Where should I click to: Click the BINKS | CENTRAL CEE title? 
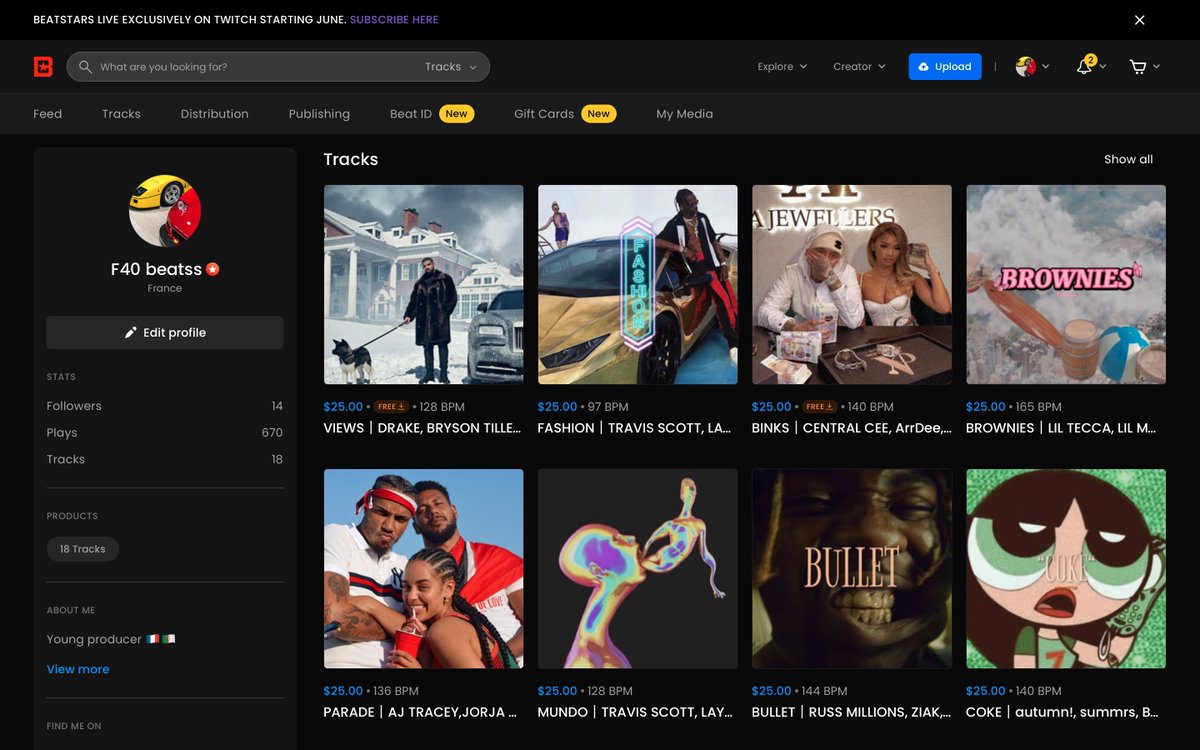click(x=851, y=428)
